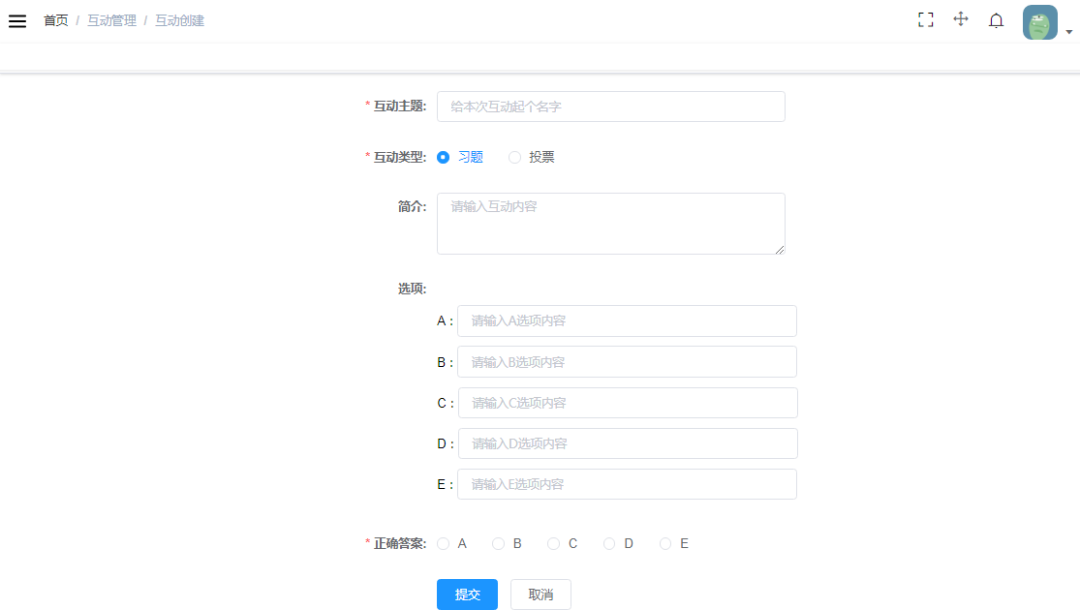Mark answer A as correct
Screen dimensions: 1080x610
click(443, 543)
